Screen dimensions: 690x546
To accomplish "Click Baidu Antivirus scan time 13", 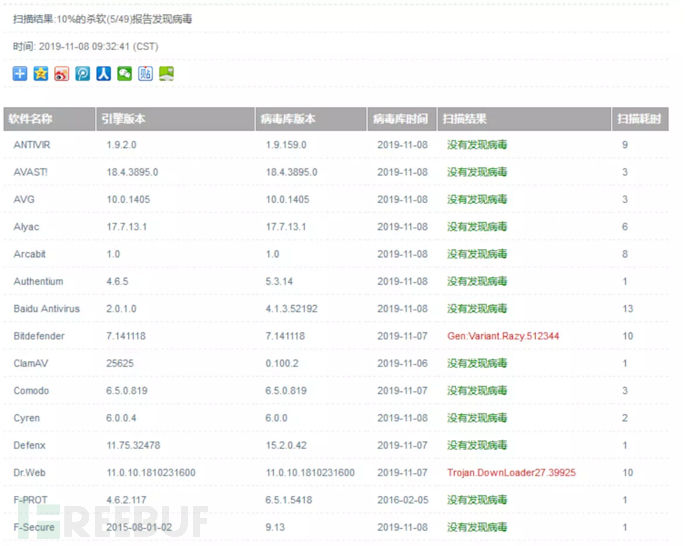I will (628, 308).
